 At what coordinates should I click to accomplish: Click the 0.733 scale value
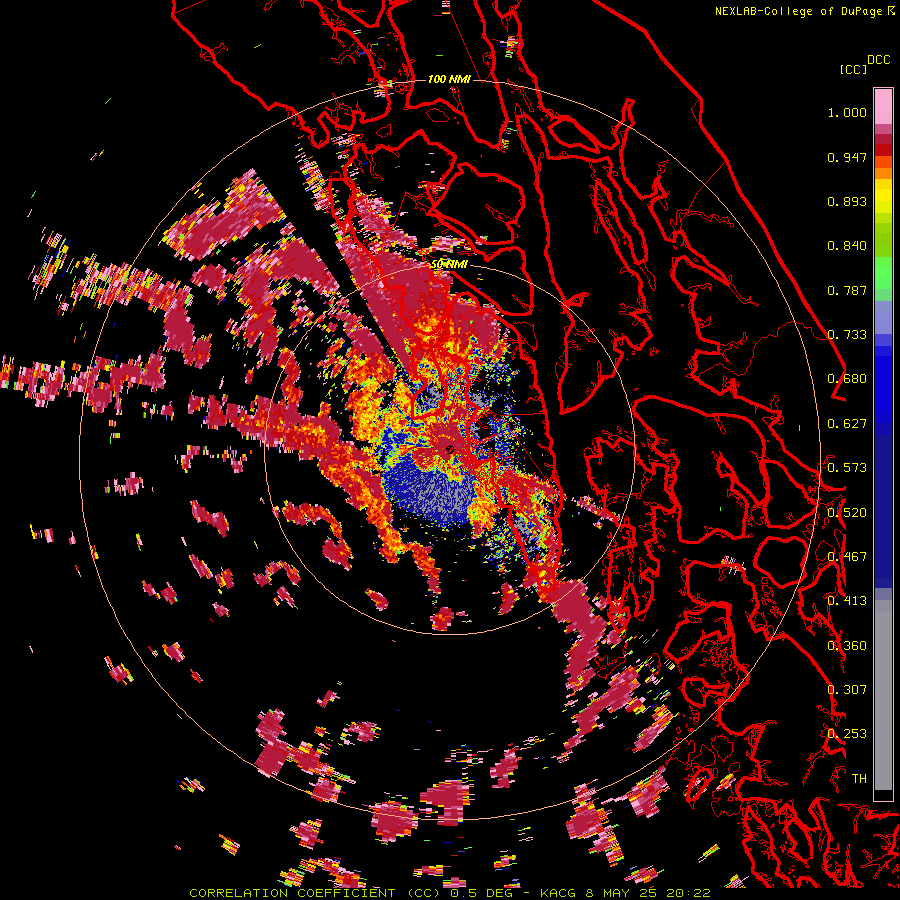847,335
